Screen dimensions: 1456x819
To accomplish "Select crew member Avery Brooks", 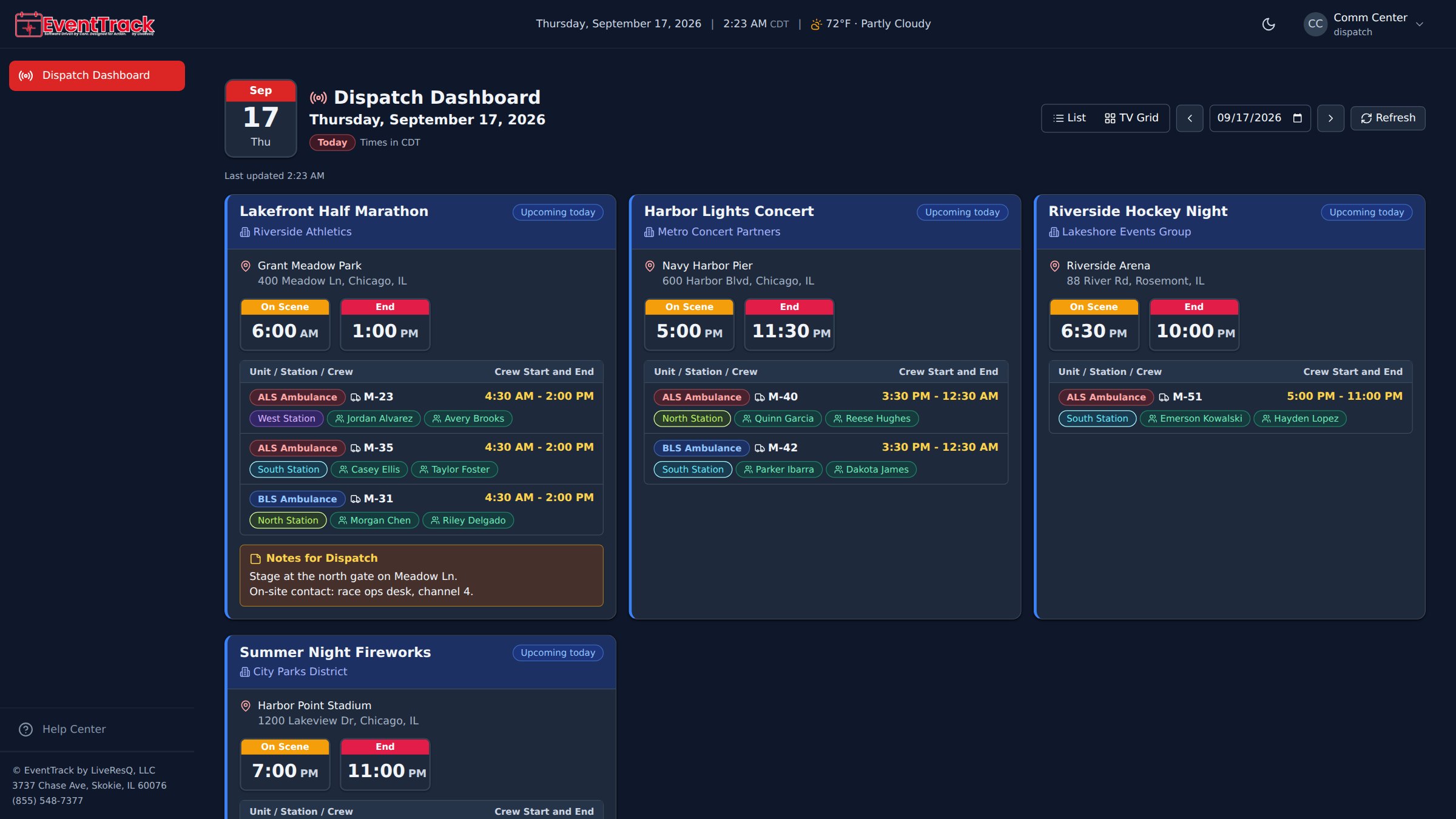I will (468, 419).
